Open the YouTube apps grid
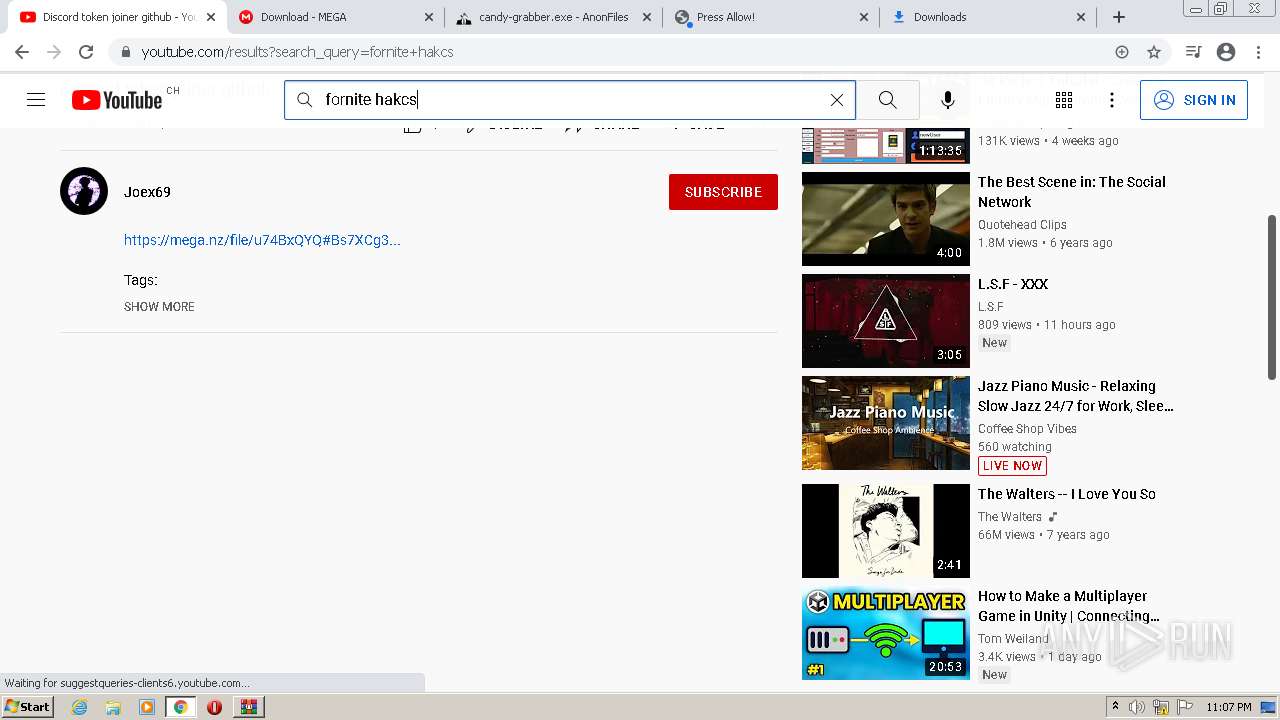 point(1064,100)
